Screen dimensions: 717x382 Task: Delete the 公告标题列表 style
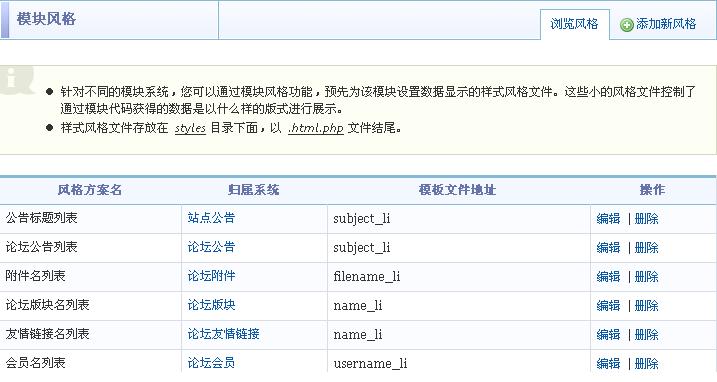tap(647, 219)
